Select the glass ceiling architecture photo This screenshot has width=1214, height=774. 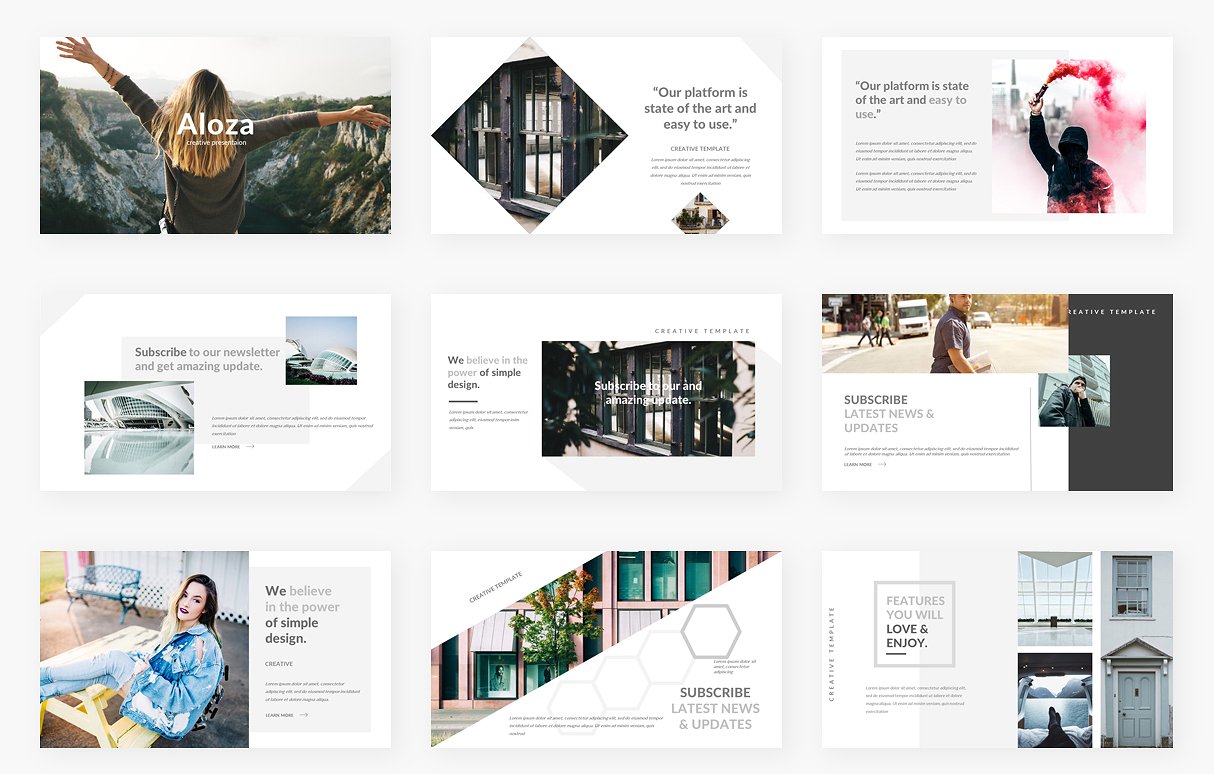tap(1054, 598)
